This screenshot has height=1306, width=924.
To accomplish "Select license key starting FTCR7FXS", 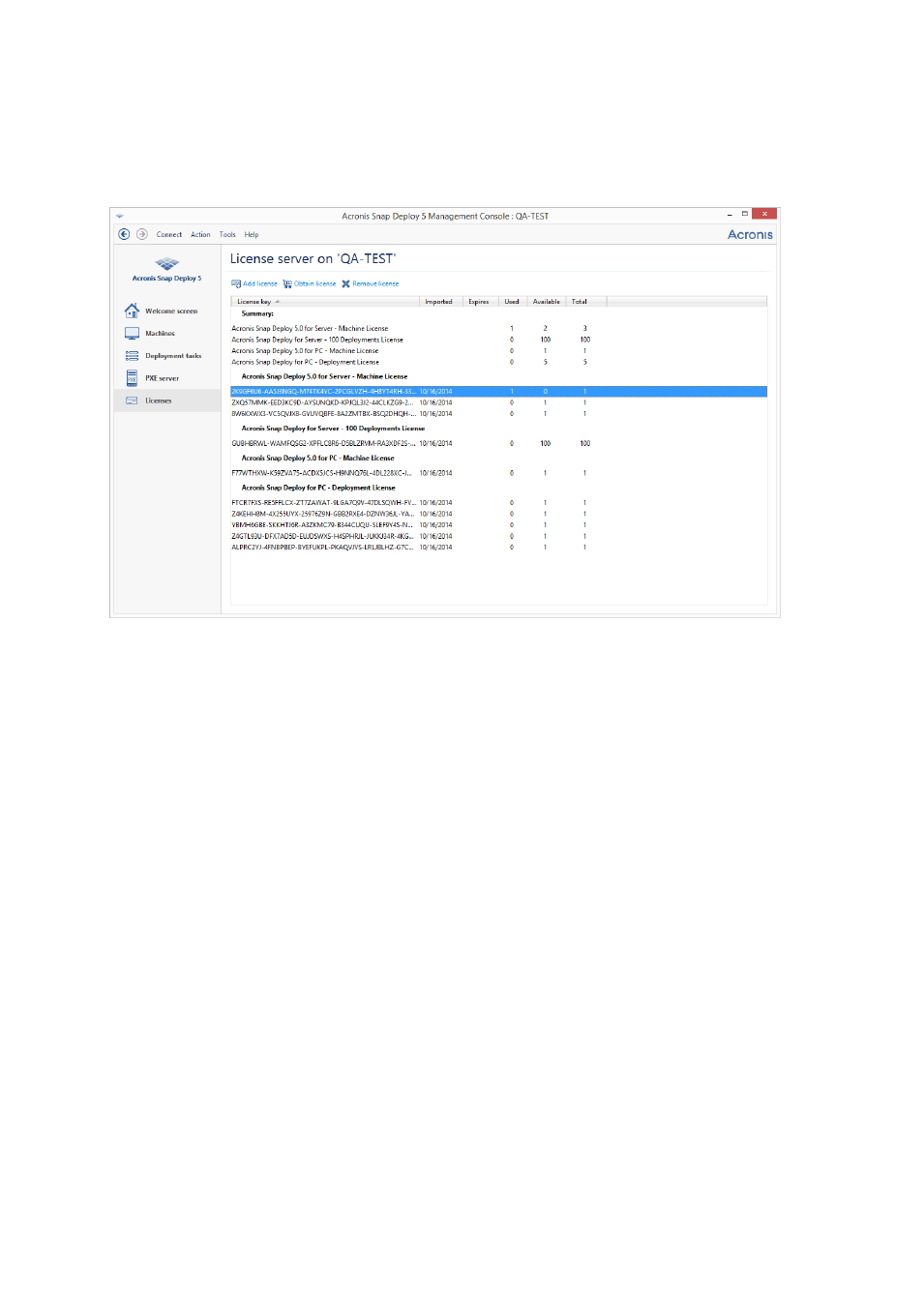I will pyautogui.click(x=498, y=503).
